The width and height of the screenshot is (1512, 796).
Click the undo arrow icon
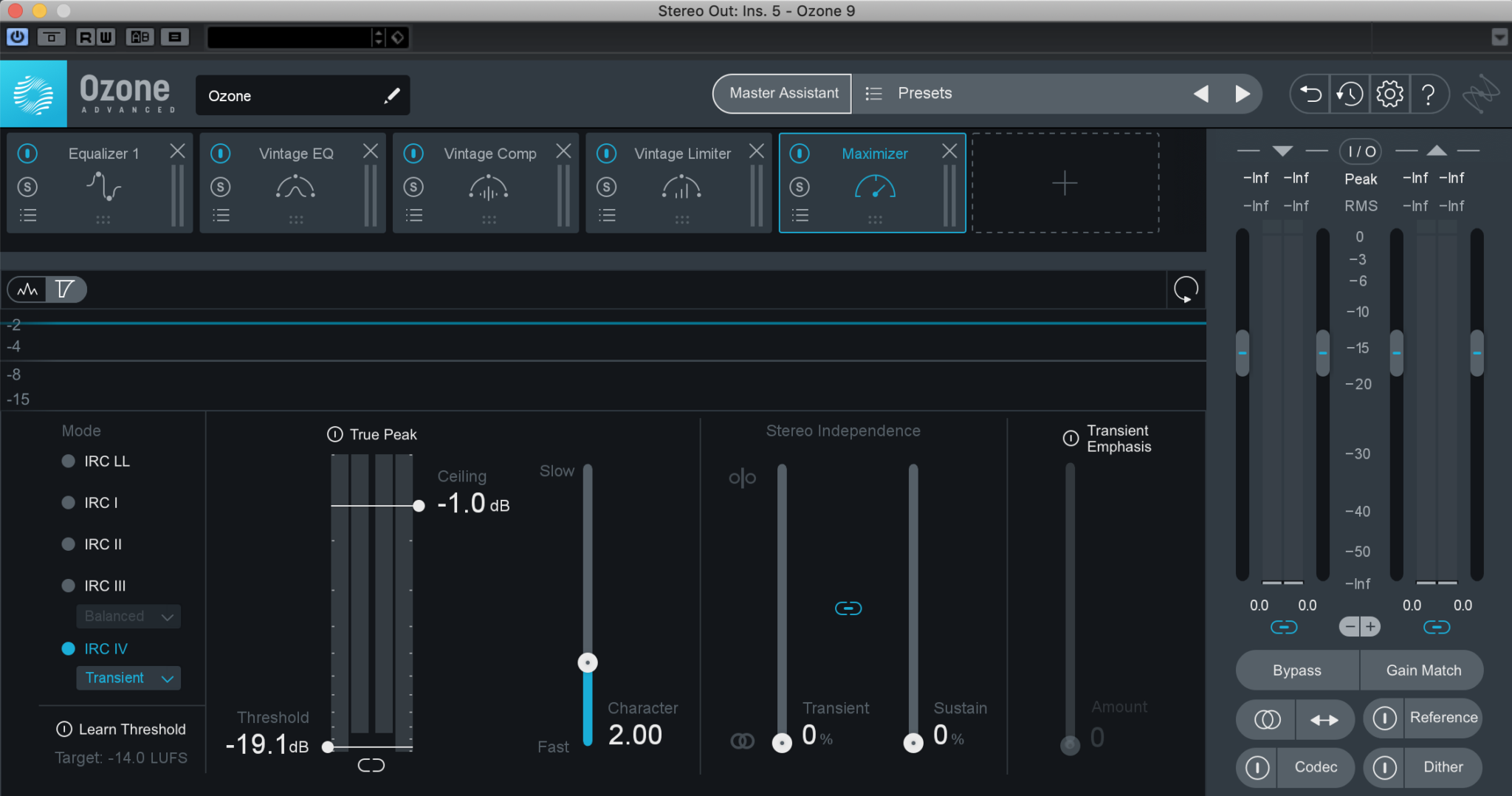1310,94
